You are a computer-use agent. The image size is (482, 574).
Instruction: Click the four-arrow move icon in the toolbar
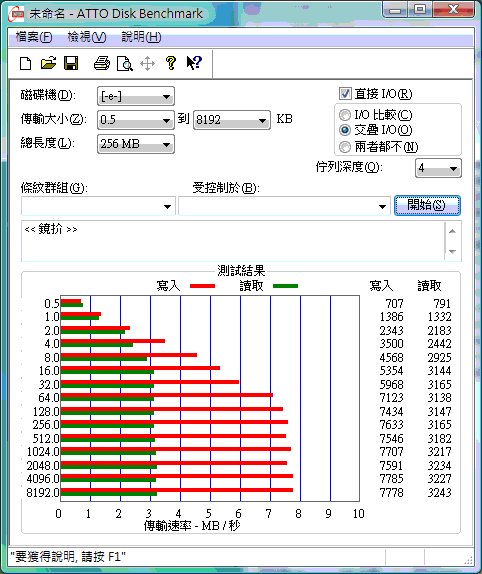coord(147,63)
